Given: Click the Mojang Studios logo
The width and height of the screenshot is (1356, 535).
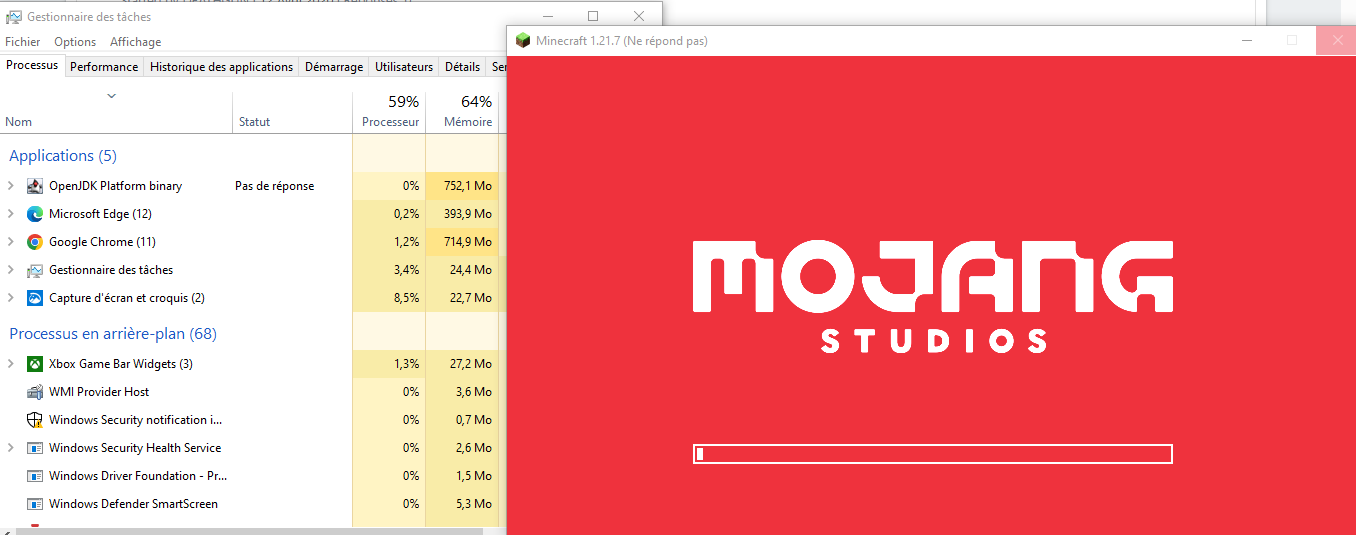Looking at the screenshot, I should 933,297.
